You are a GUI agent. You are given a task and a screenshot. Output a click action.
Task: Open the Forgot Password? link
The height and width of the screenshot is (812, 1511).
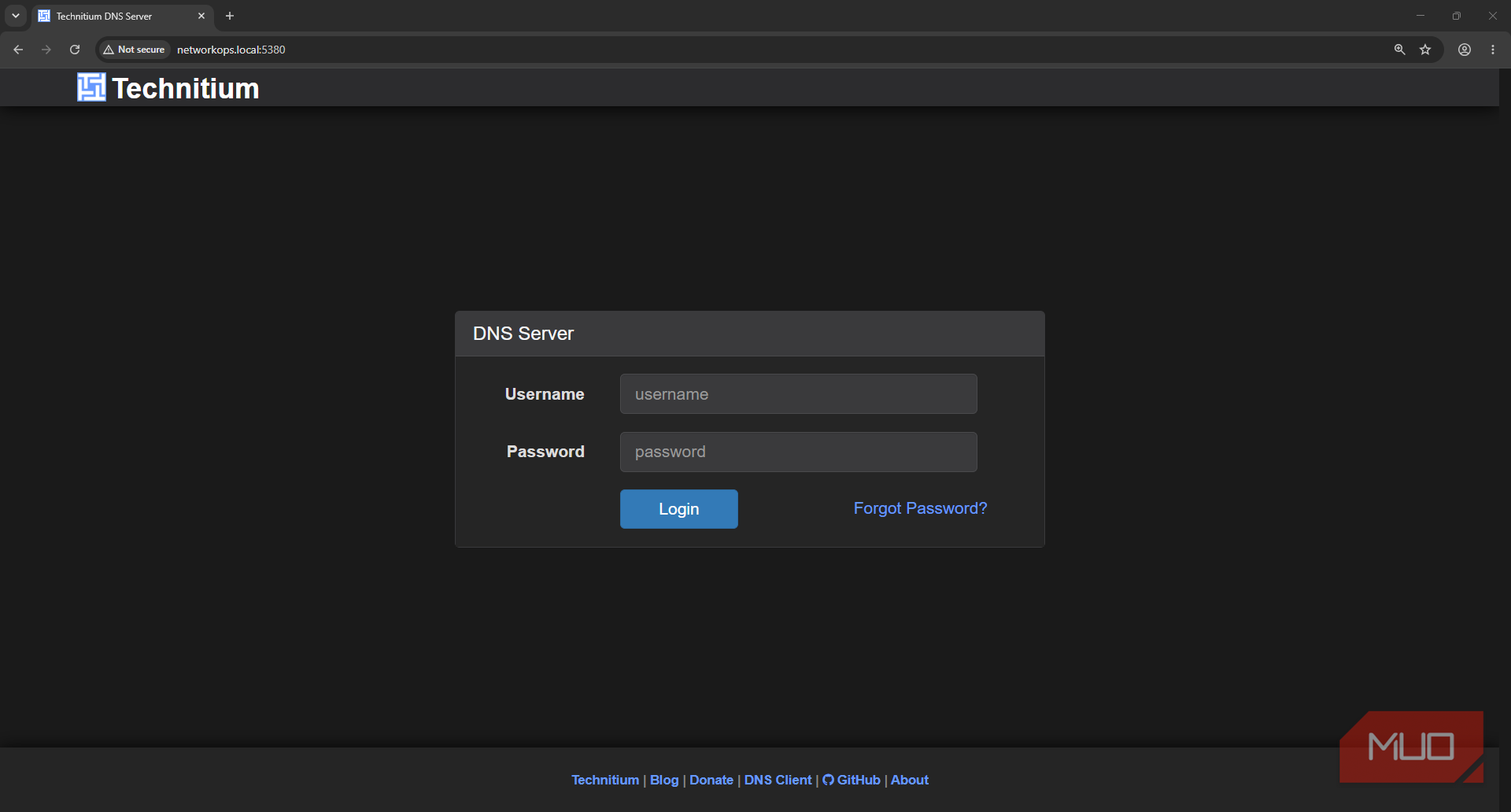point(920,508)
